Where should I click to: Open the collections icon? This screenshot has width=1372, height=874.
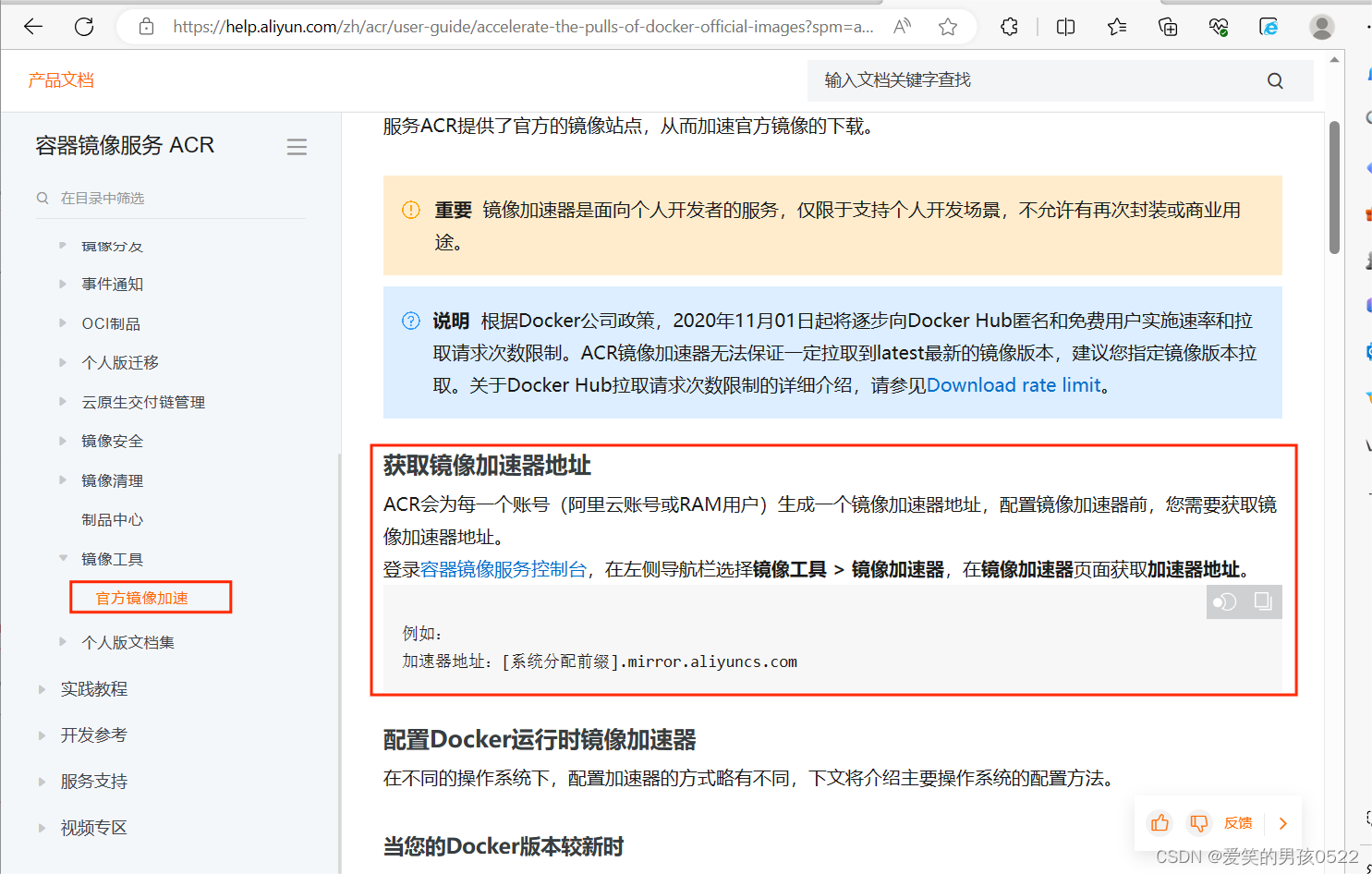coord(1168,27)
